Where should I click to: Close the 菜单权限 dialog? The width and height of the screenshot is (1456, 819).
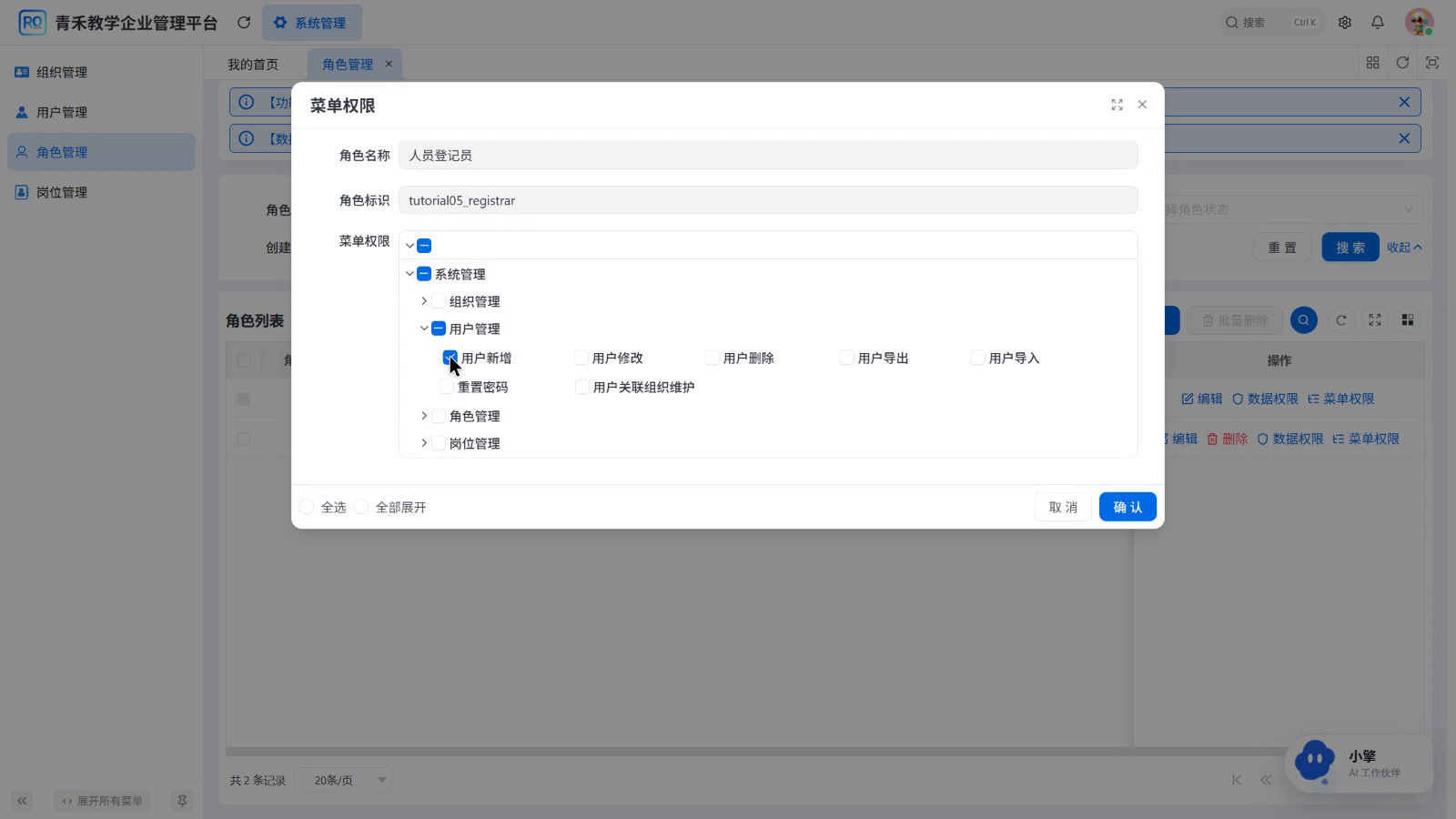pyautogui.click(x=1142, y=105)
